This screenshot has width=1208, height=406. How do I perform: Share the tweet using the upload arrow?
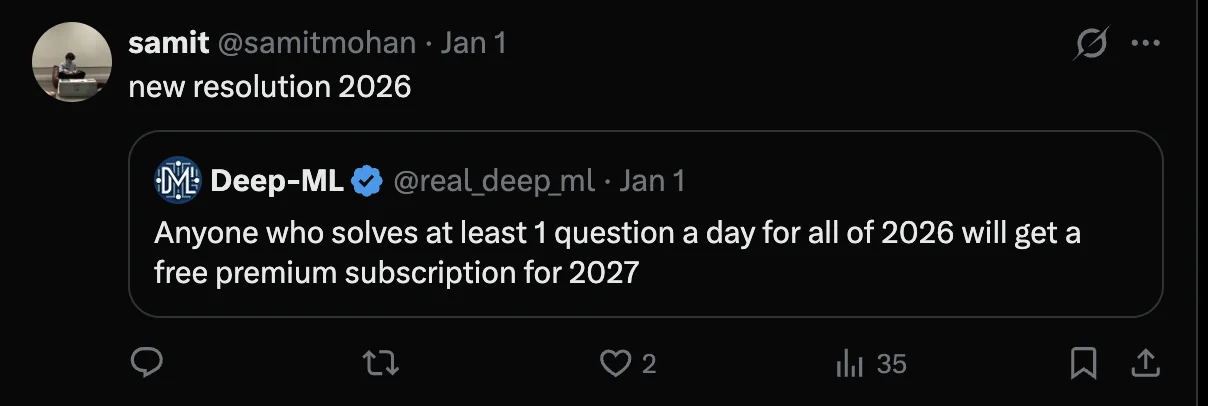pos(1147,364)
